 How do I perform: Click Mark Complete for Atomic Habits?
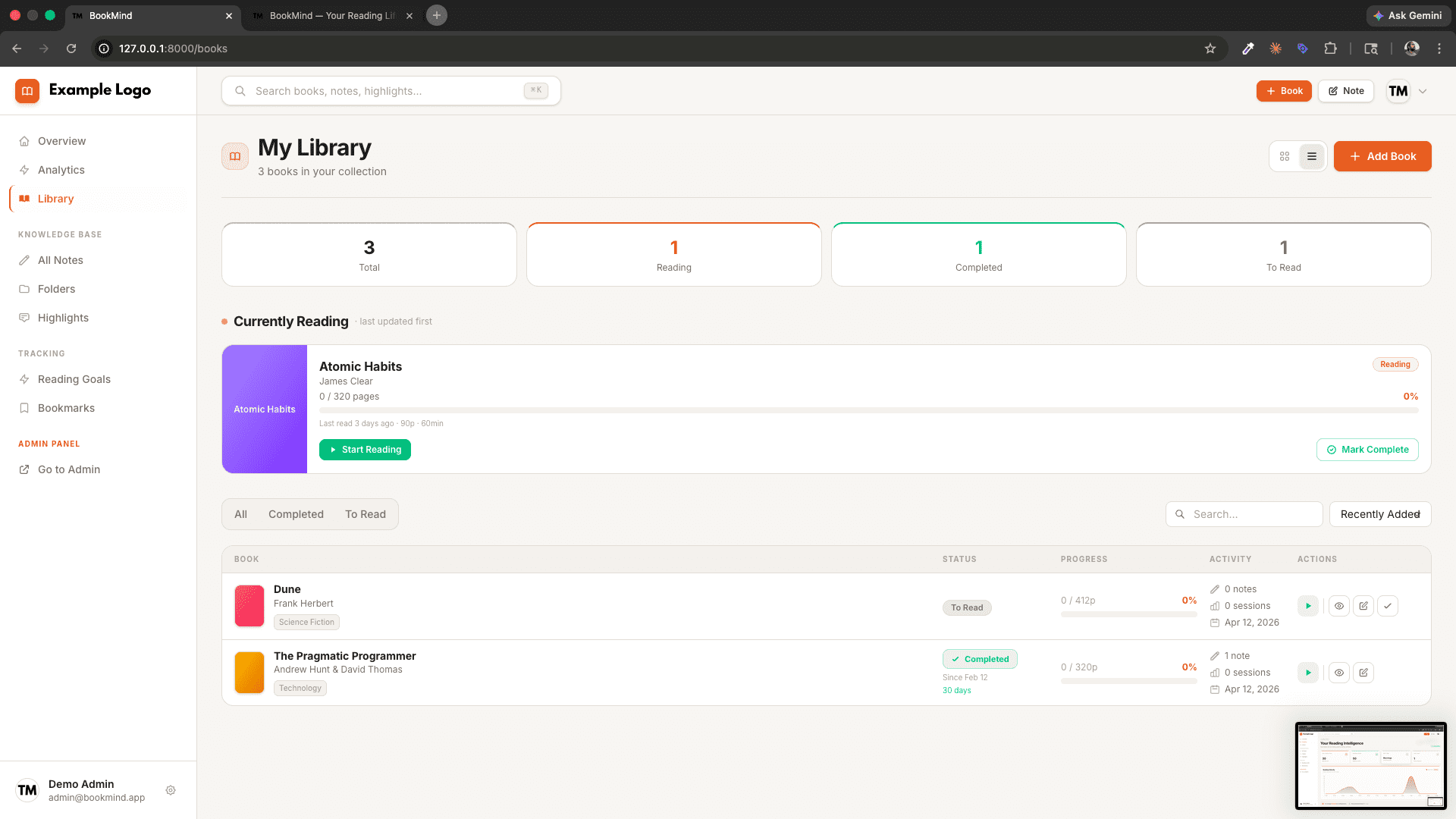[x=1367, y=450]
